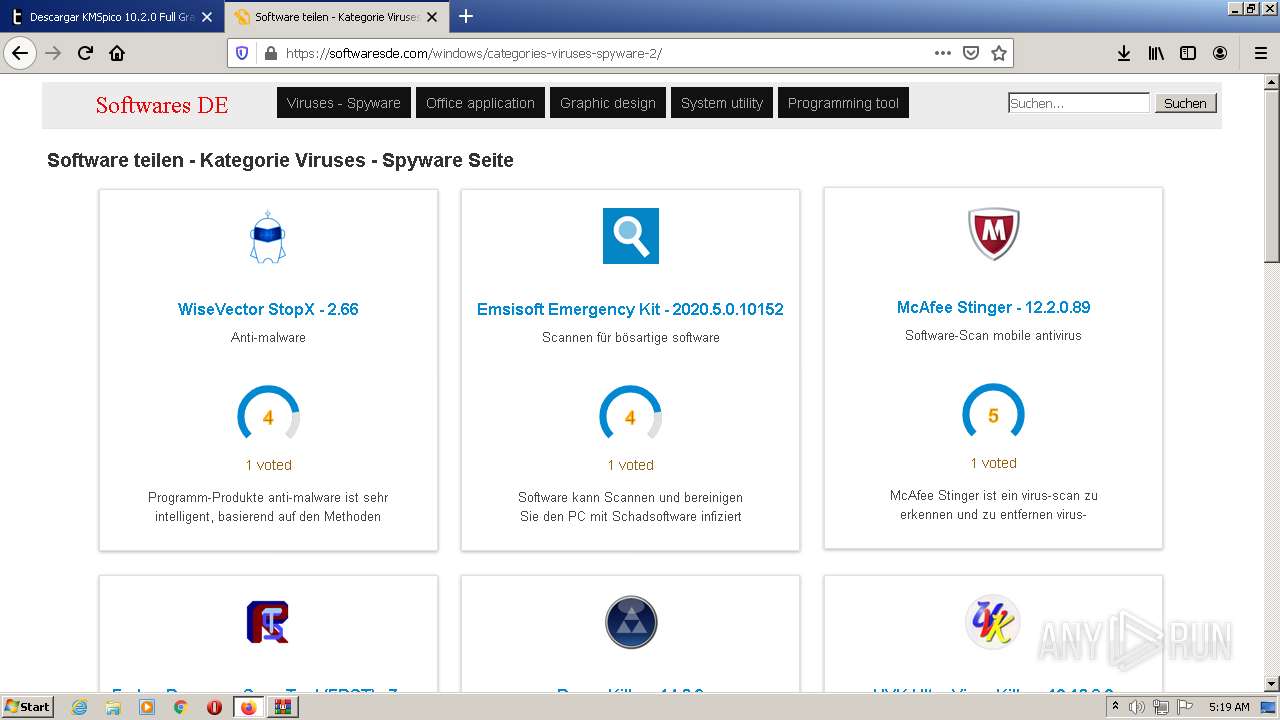Open page actions three-dot menu
Viewport: 1280px width, 720px height.
(x=943, y=53)
